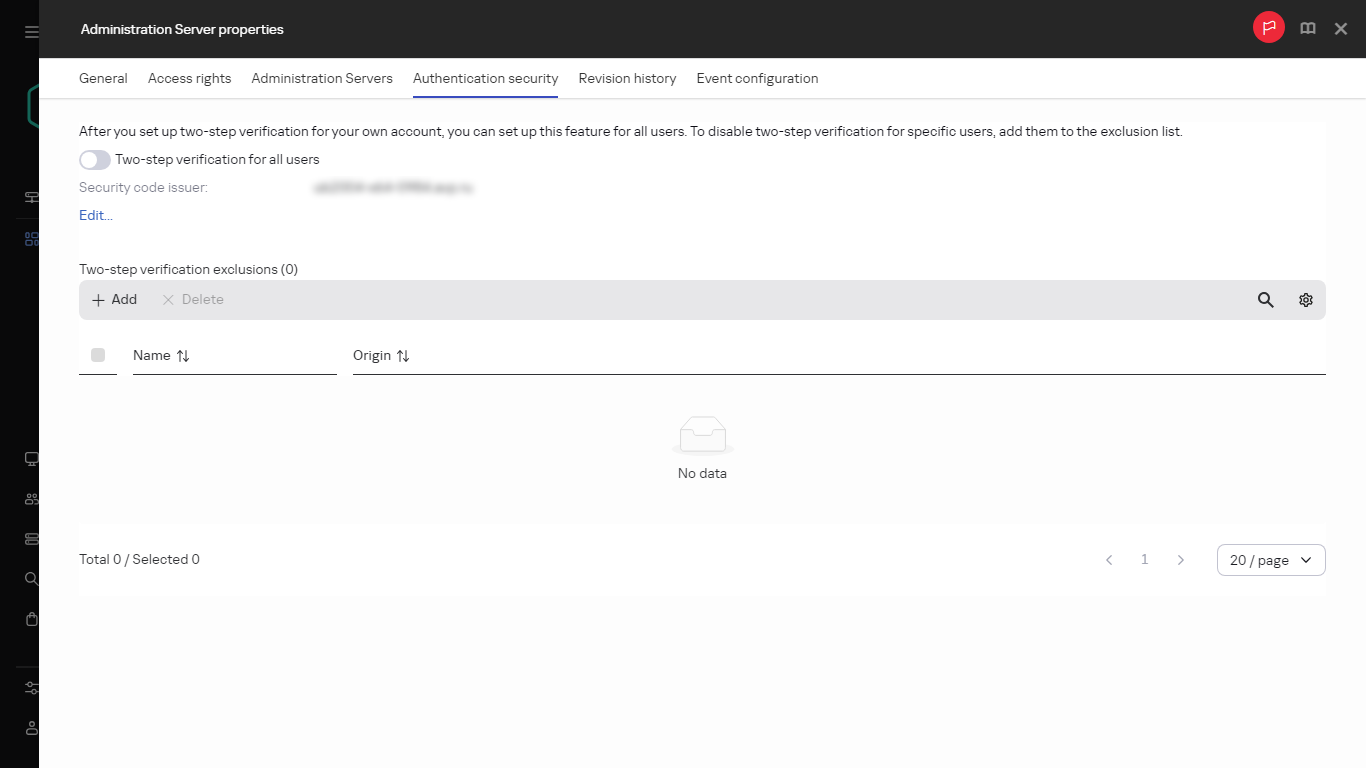The height and width of the screenshot is (768, 1366).
Task: Open column settings via the gear icon
Action: point(1305,299)
